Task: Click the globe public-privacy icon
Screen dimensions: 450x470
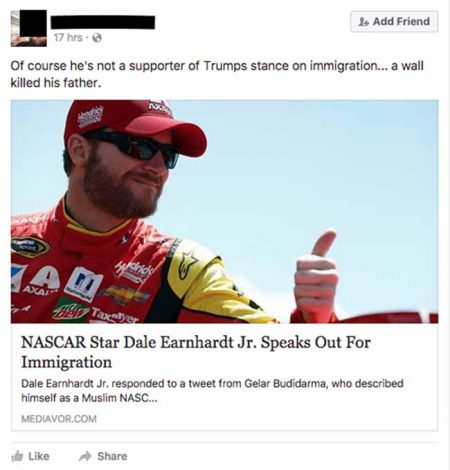Action: click(x=97, y=38)
